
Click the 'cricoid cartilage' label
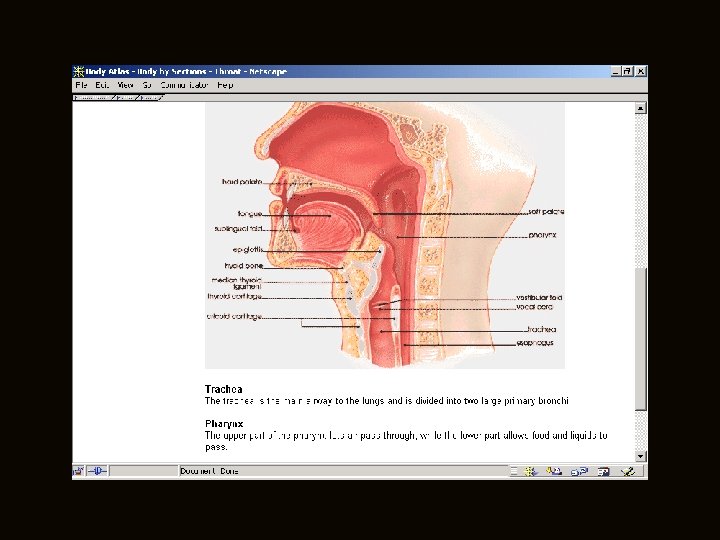click(x=234, y=316)
